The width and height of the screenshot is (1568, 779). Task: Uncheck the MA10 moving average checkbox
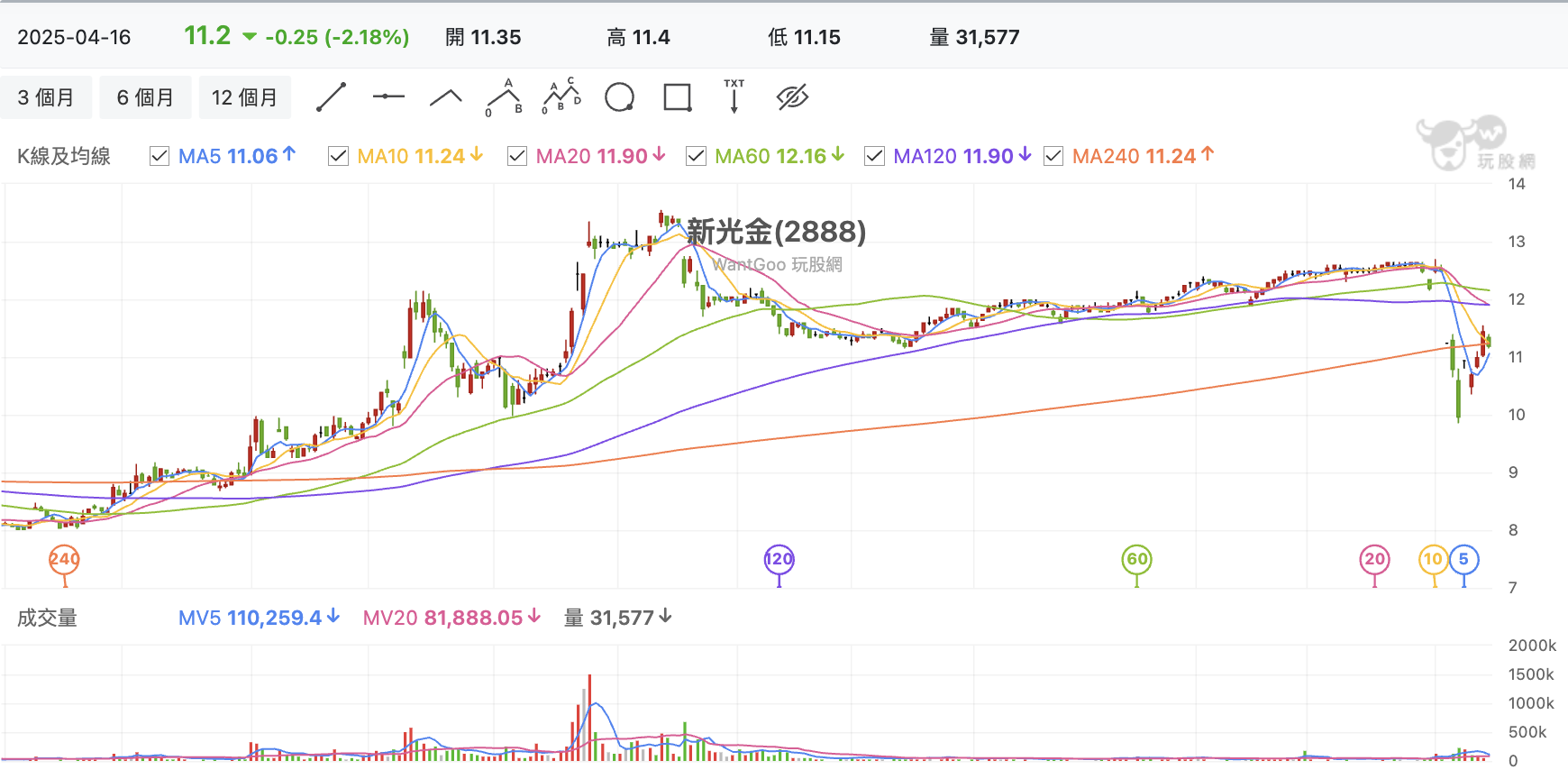click(x=339, y=156)
